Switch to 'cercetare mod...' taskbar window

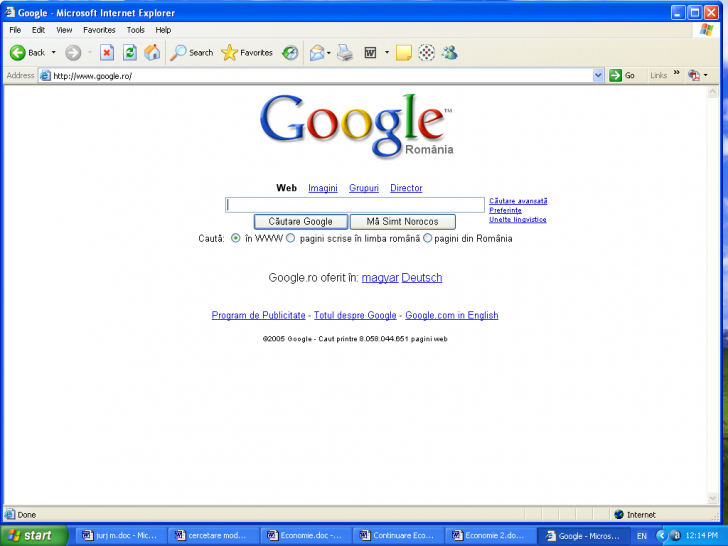click(x=212, y=536)
